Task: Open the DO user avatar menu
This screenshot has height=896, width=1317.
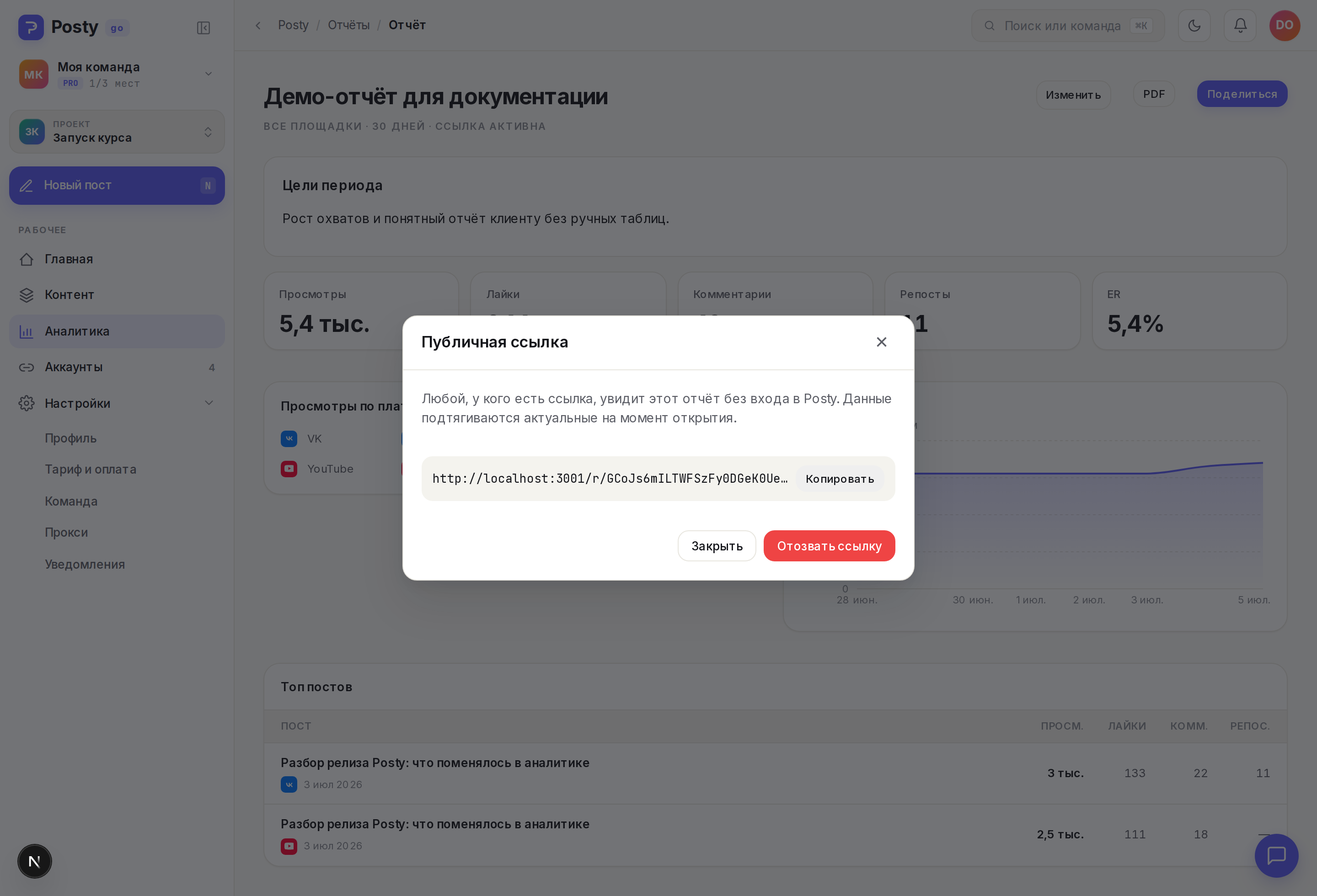Action: tap(1285, 26)
